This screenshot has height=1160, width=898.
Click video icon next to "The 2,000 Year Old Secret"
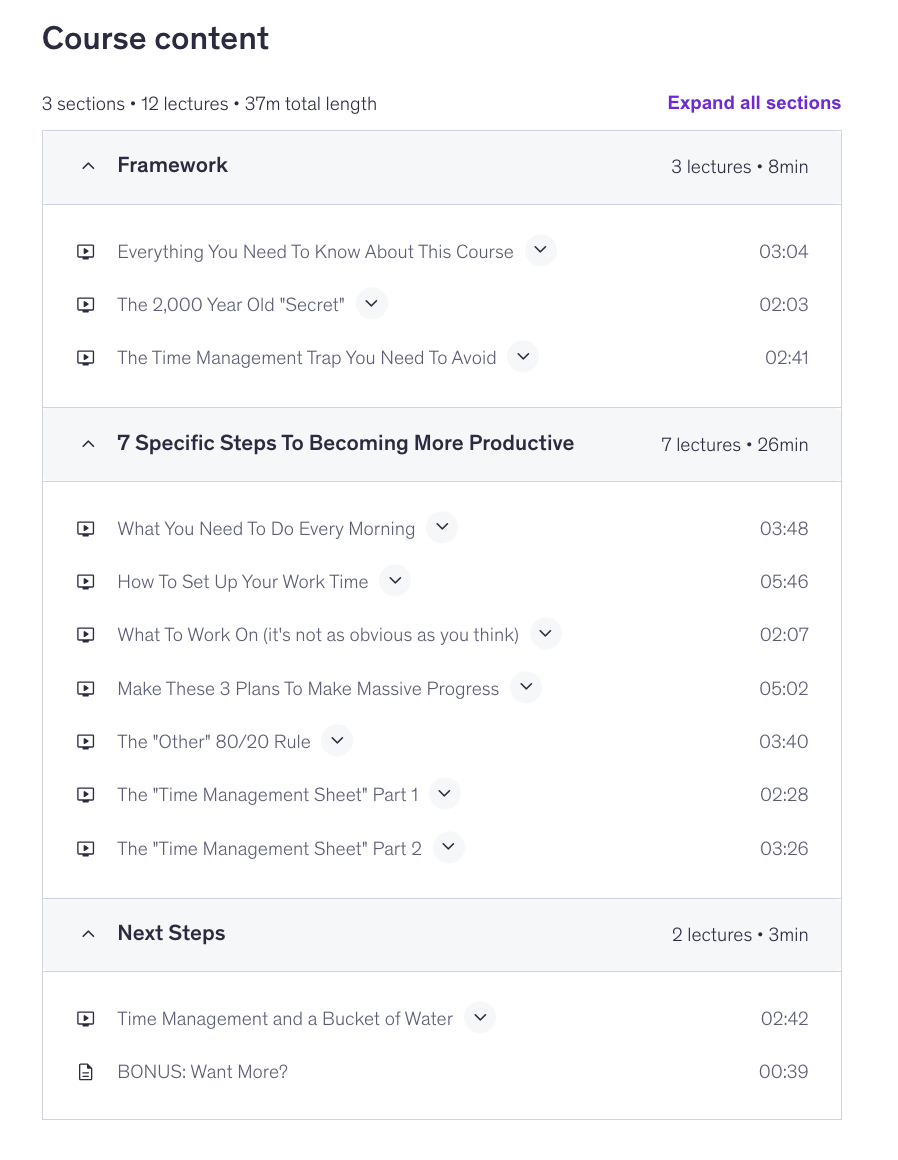click(86, 305)
